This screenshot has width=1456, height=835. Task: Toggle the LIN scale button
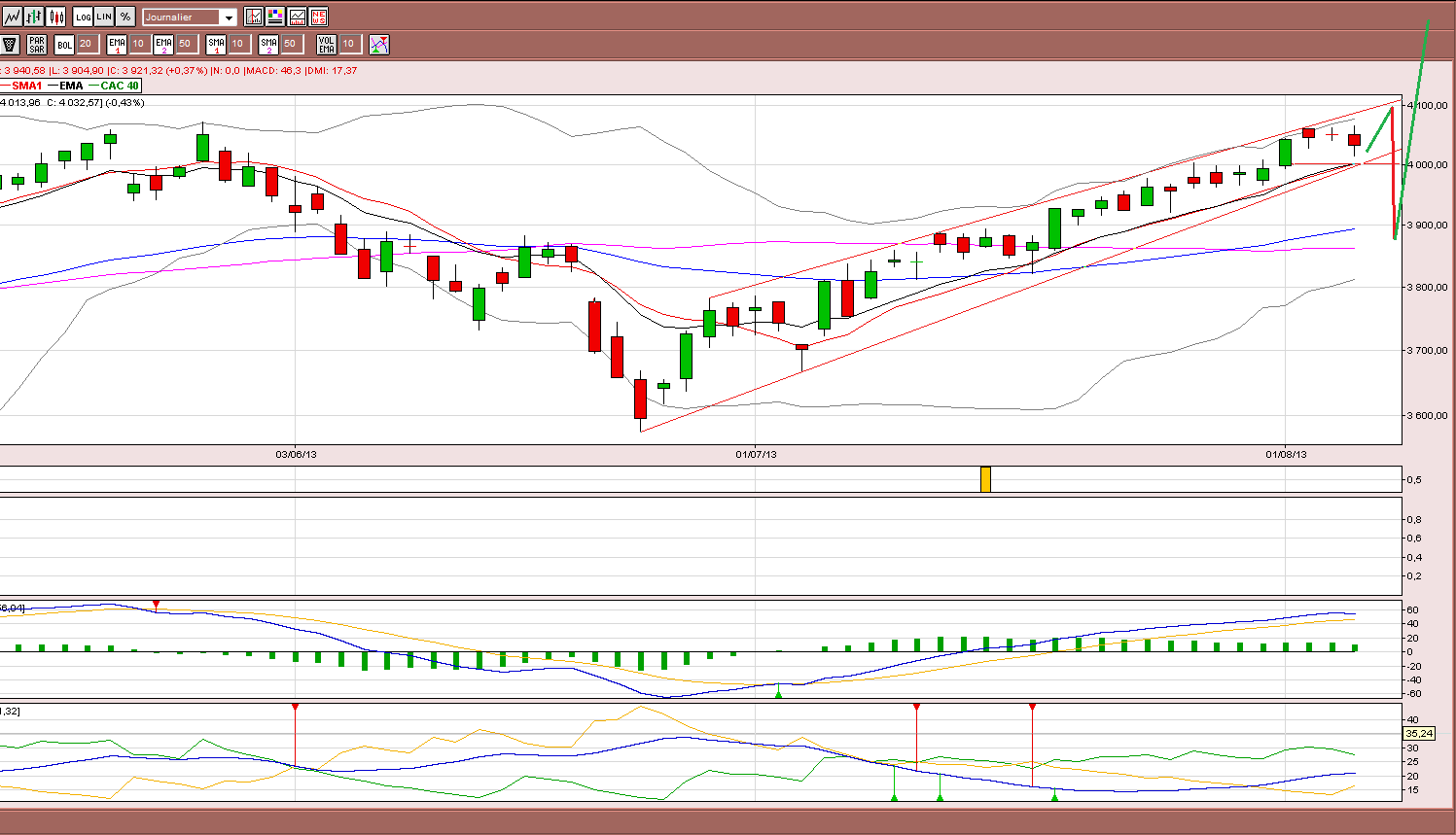[x=104, y=17]
